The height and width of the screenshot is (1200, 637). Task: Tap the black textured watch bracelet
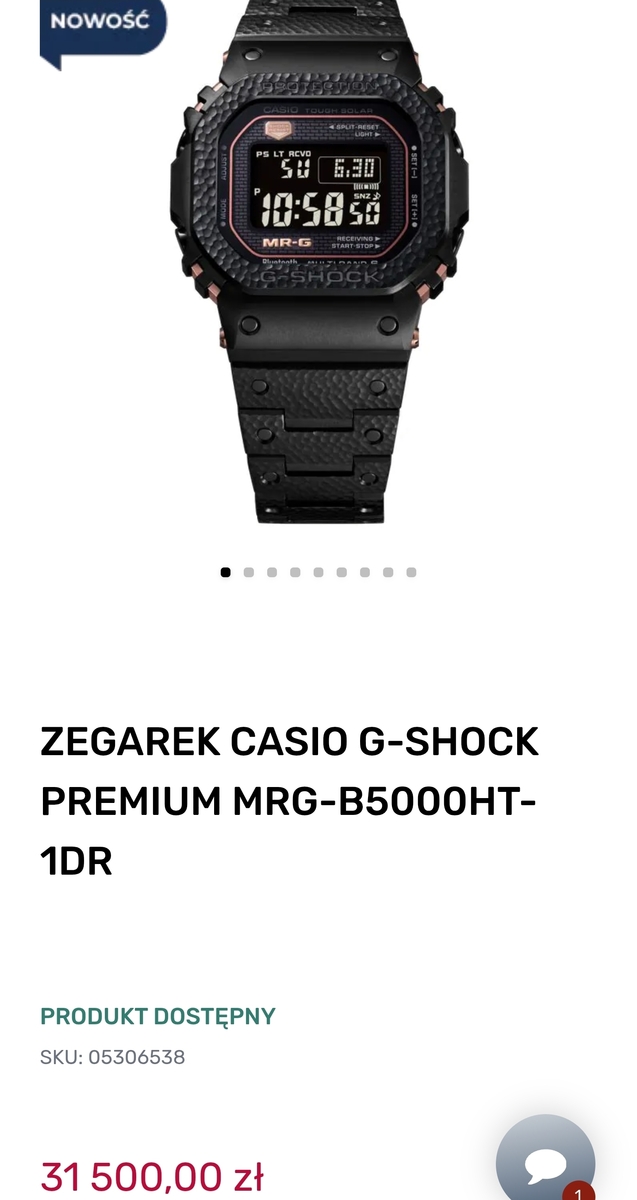pos(318,430)
